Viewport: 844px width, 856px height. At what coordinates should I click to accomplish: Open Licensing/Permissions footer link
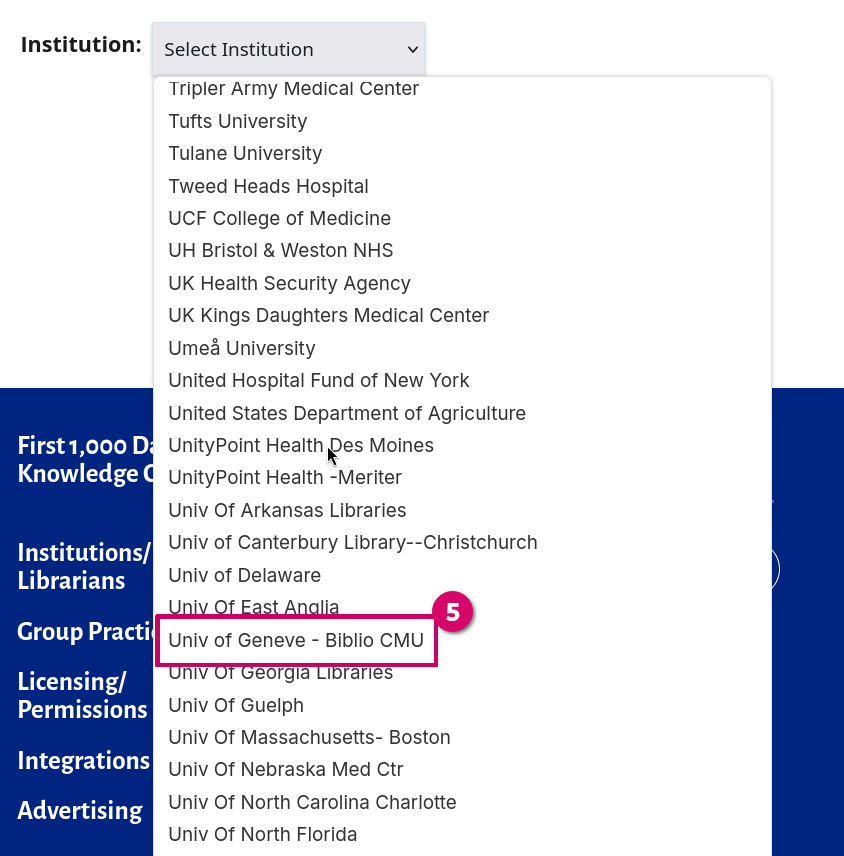(82, 695)
